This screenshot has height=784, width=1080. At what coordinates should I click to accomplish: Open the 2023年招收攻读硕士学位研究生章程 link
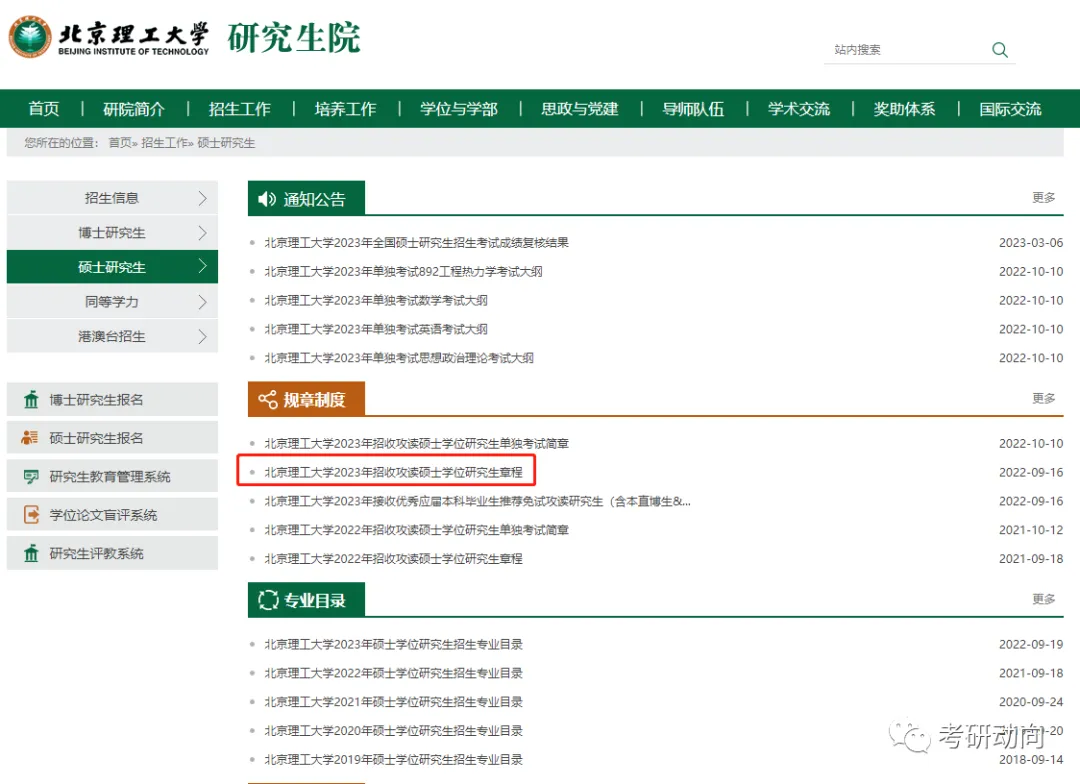pyautogui.click(x=394, y=473)
